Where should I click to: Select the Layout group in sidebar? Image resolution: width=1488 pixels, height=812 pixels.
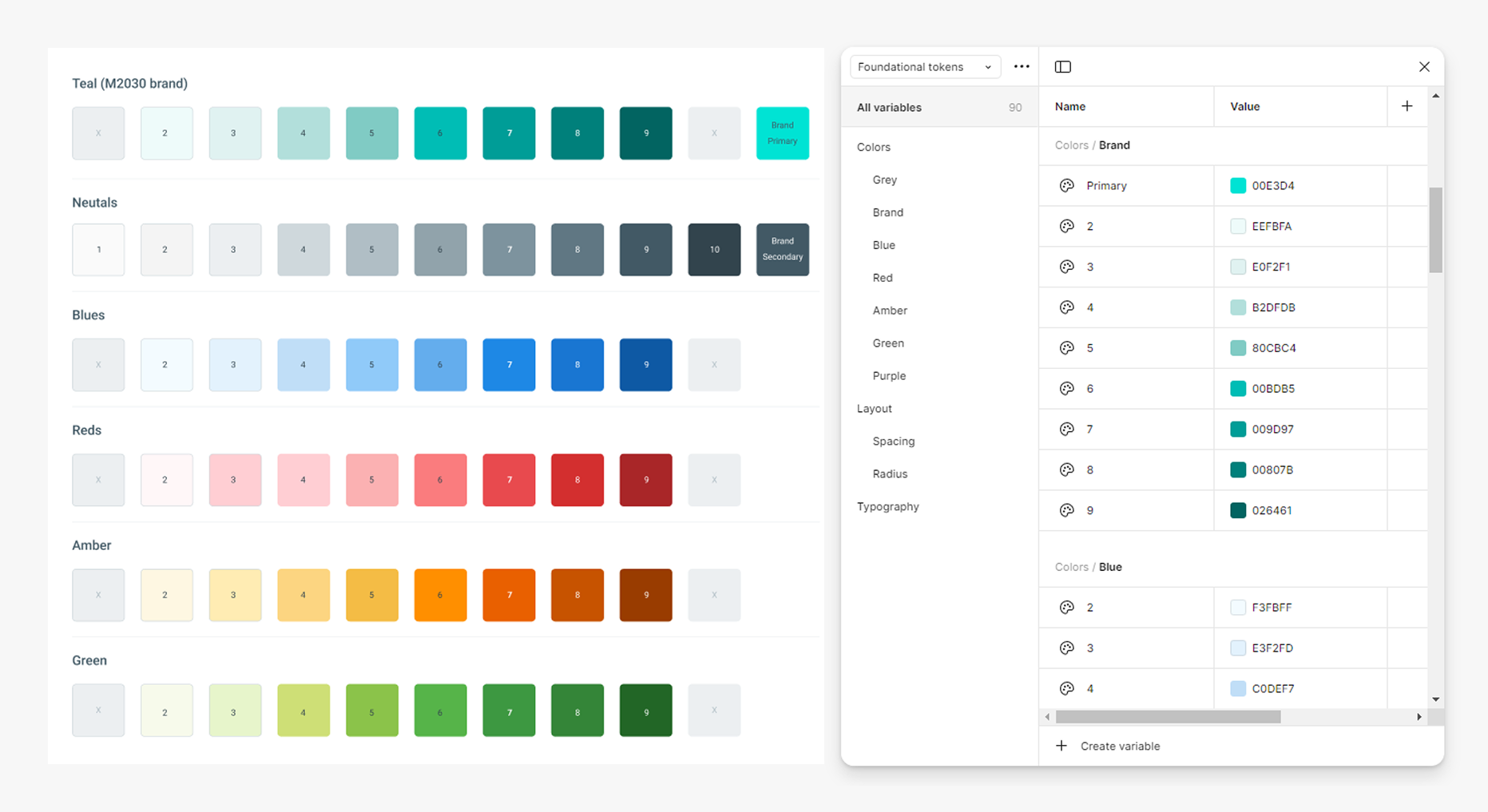coord(875,410)
